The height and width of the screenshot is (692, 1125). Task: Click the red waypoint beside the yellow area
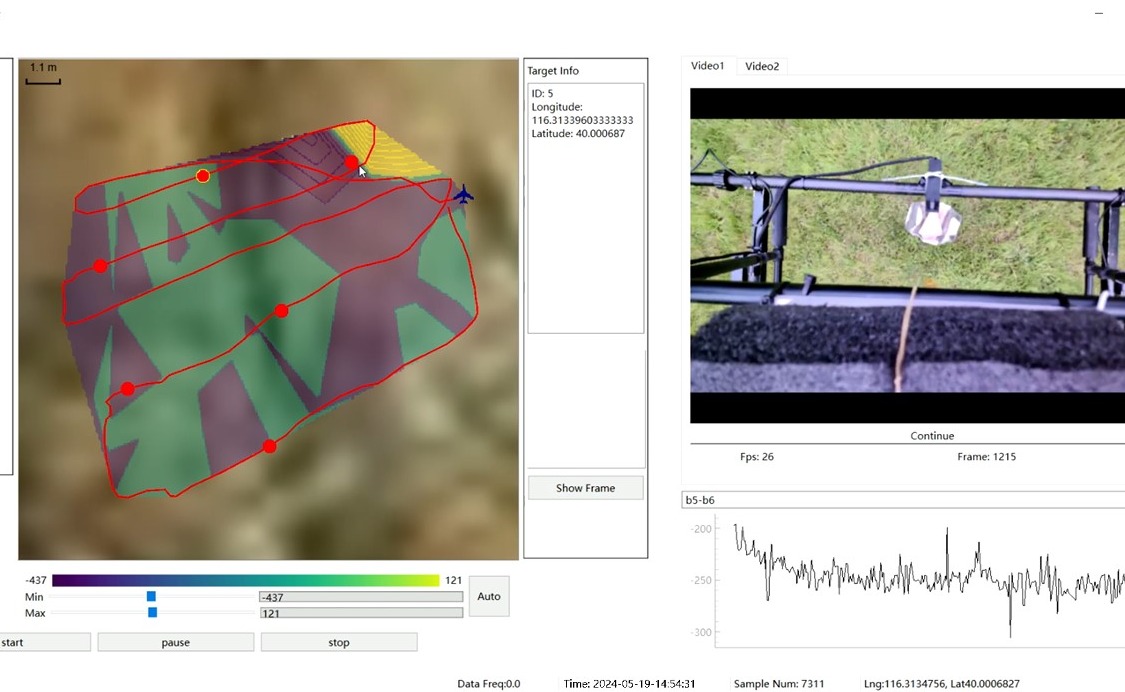tap(351, 162)
